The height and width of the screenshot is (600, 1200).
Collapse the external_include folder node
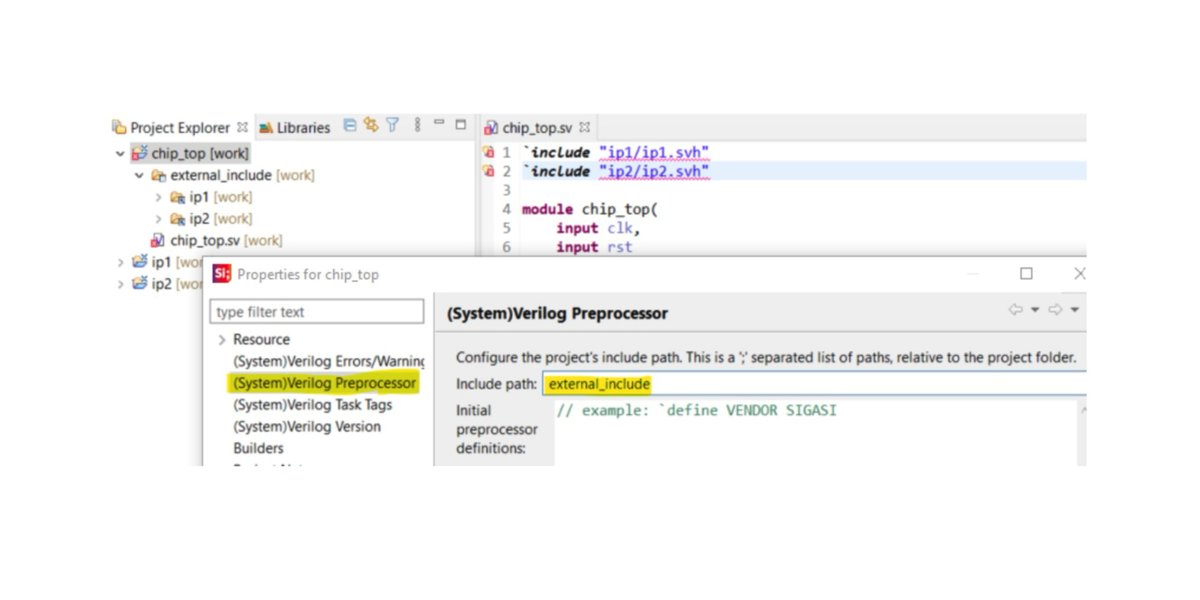click(140, 175)
